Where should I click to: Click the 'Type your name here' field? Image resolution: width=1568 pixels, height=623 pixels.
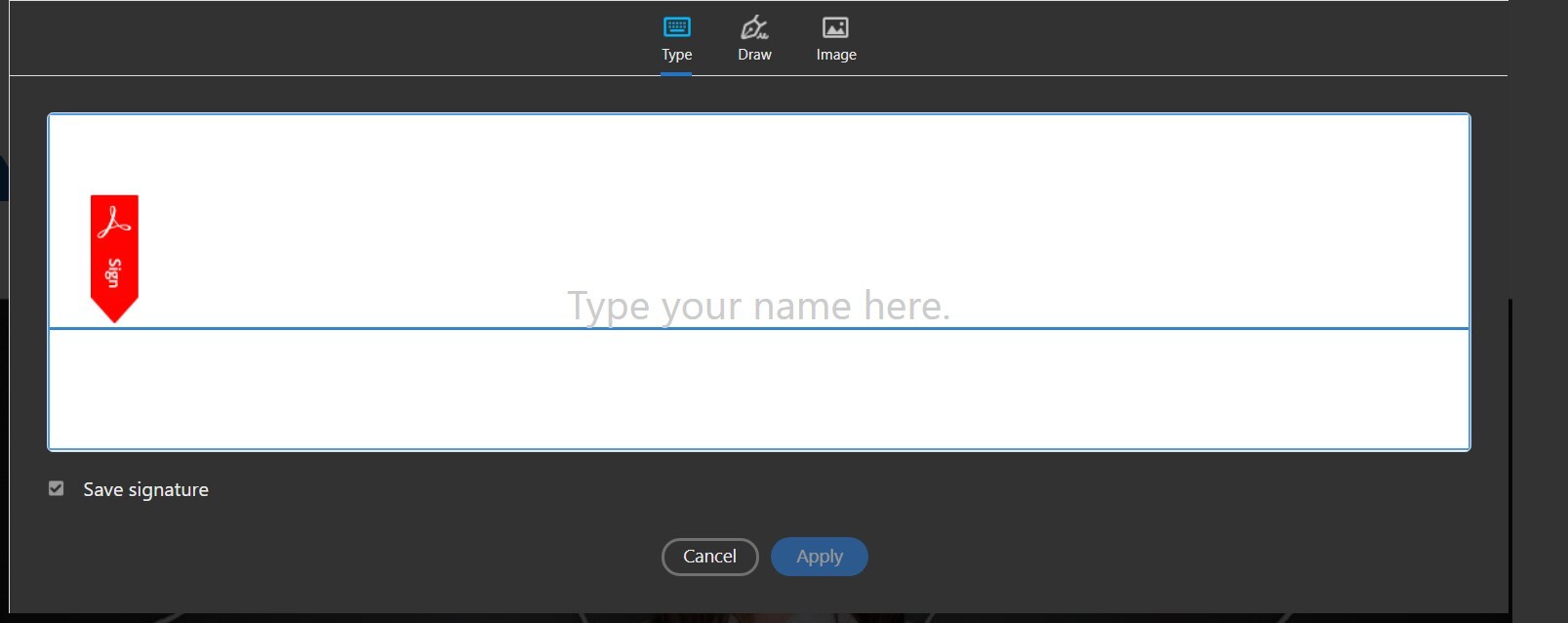[x=759, y=282]
